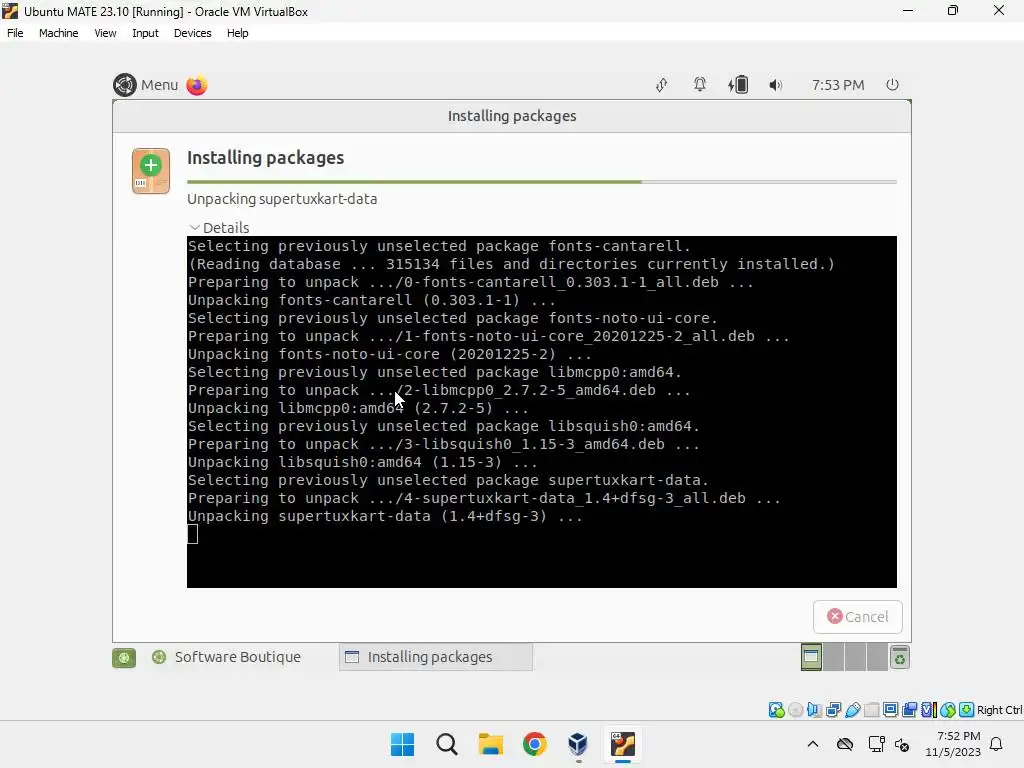
Task: Click the VirtualBox keyboard capture arrow indicator
Action: [967, 710]
